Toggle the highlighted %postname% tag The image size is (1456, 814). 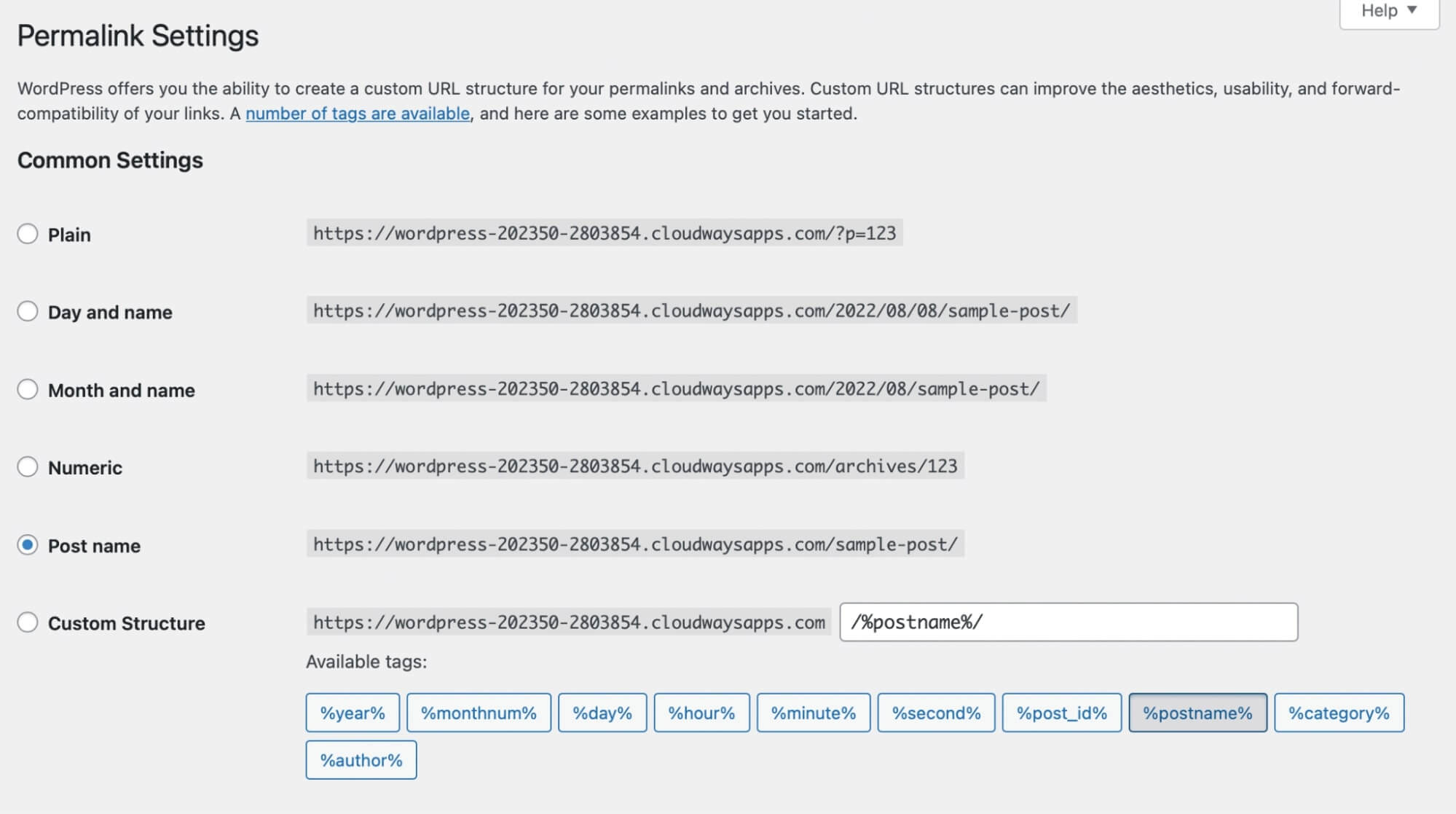tap(1198, 713)
